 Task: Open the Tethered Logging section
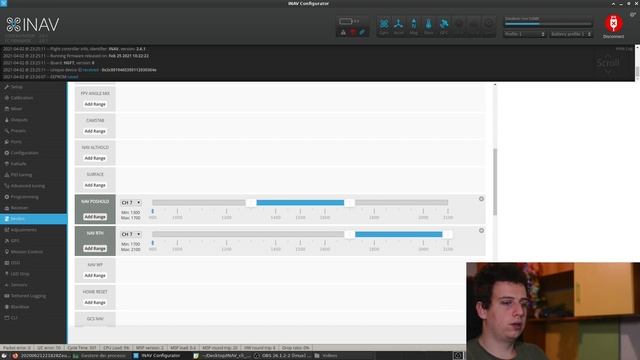tap(33, 296)
